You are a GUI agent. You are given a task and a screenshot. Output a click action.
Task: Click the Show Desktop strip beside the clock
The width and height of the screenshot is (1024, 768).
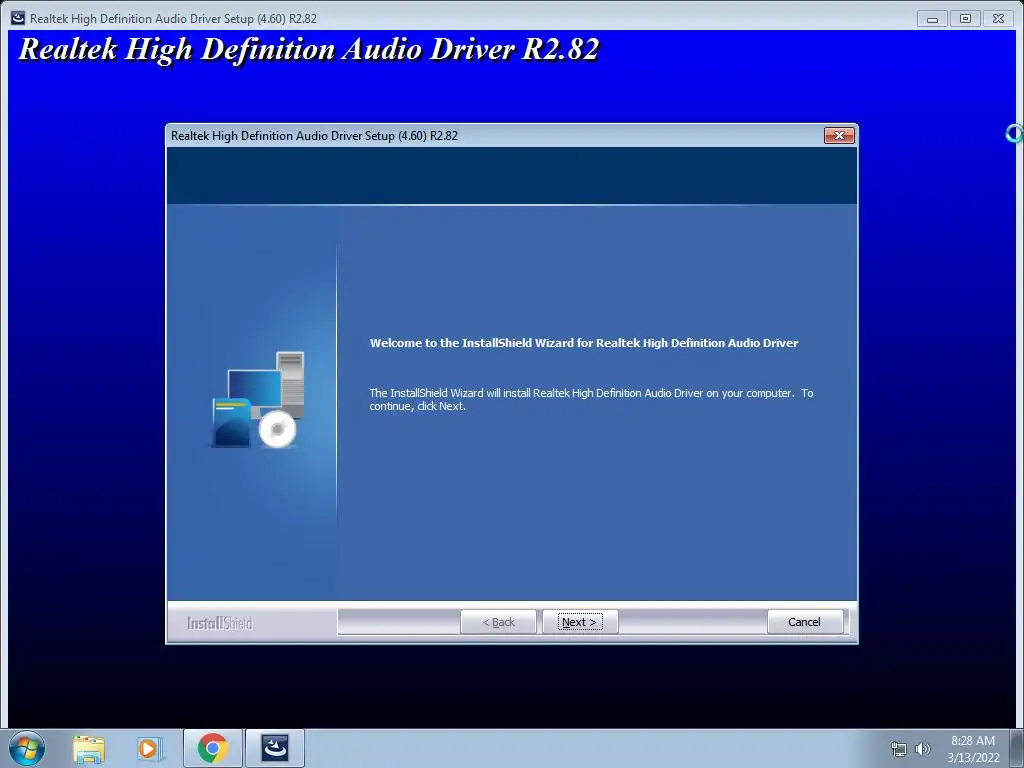pos(1017,748)
